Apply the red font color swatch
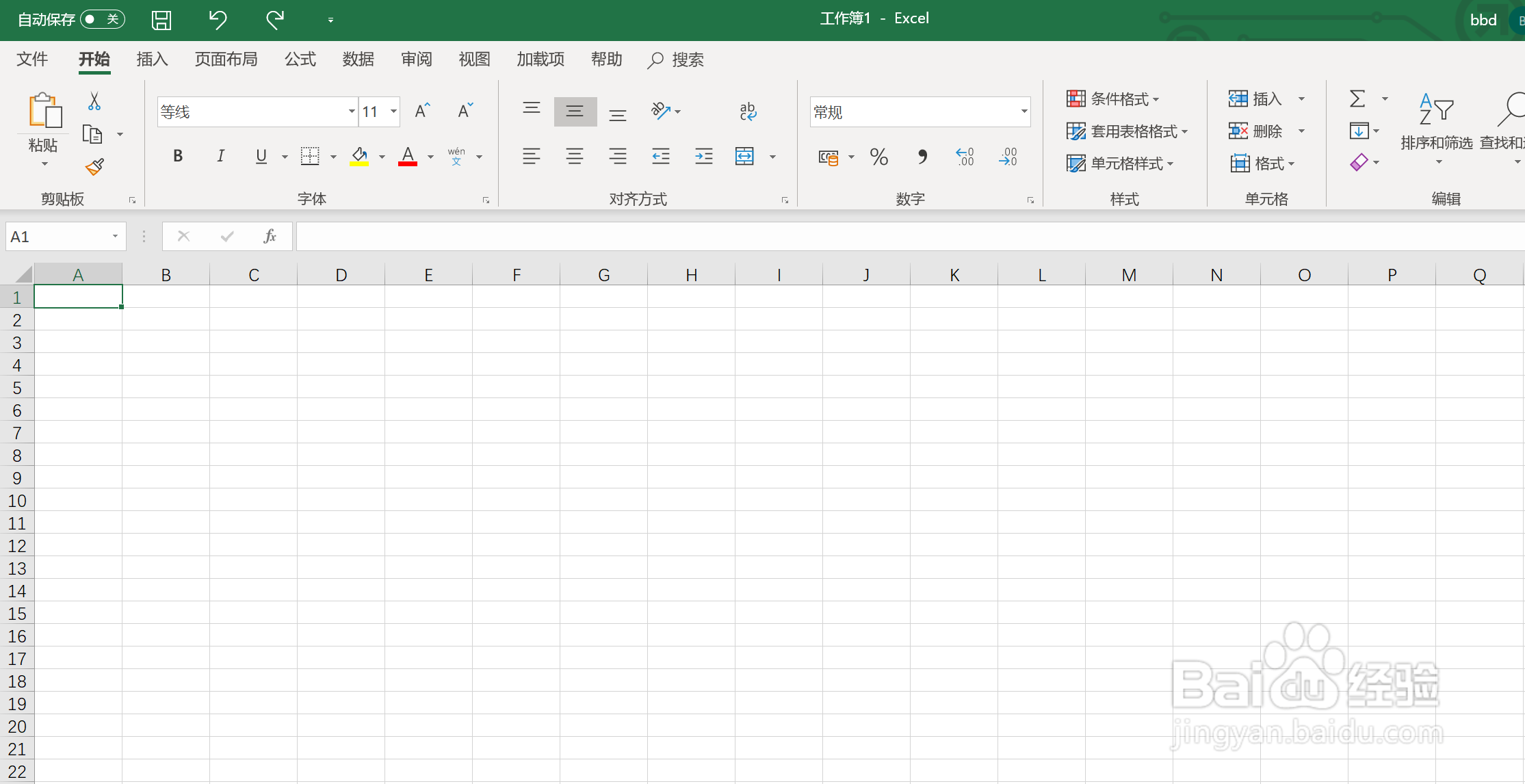The image size is (1525, 784). pos(408,157)
